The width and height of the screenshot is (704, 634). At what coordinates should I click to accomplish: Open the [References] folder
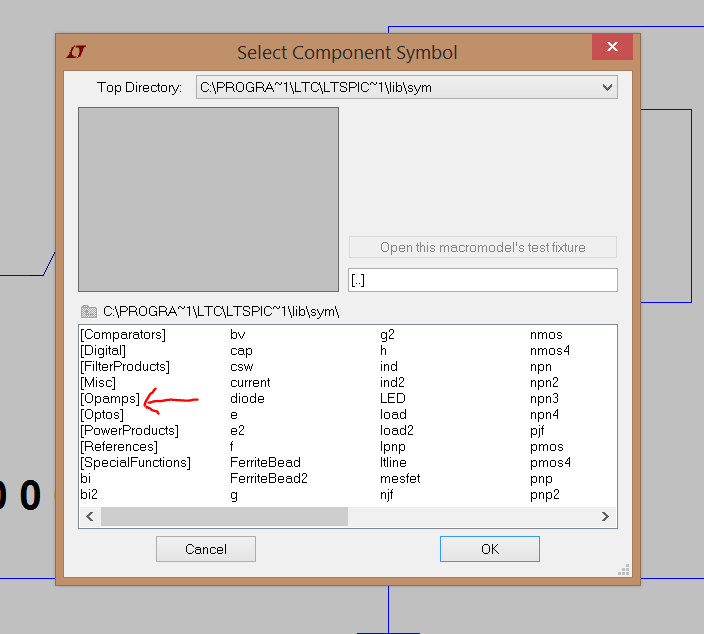point(119,447)
